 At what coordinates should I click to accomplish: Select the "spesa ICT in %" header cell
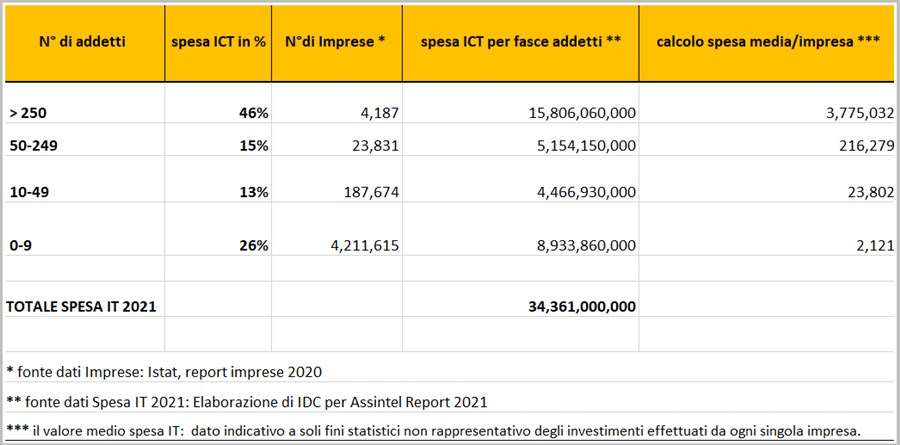click(218, 43)
